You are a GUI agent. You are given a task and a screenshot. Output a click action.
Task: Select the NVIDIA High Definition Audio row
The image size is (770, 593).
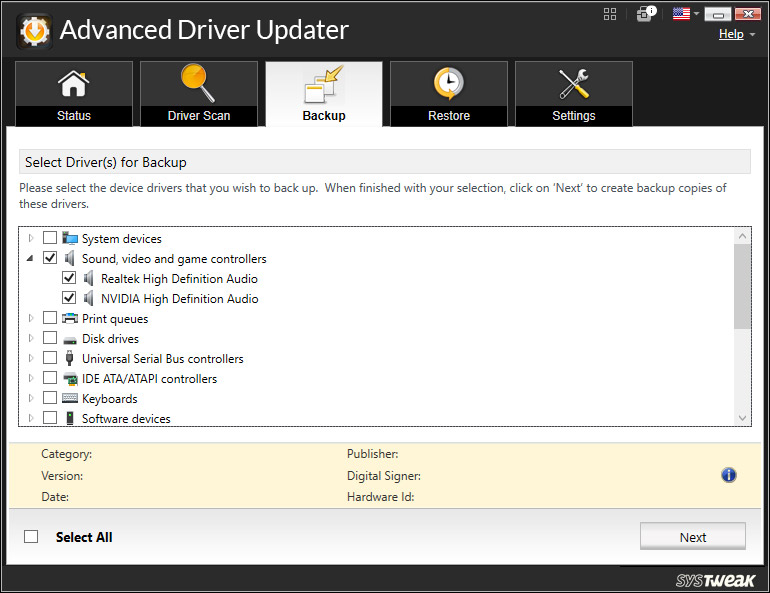coord(180,298)
